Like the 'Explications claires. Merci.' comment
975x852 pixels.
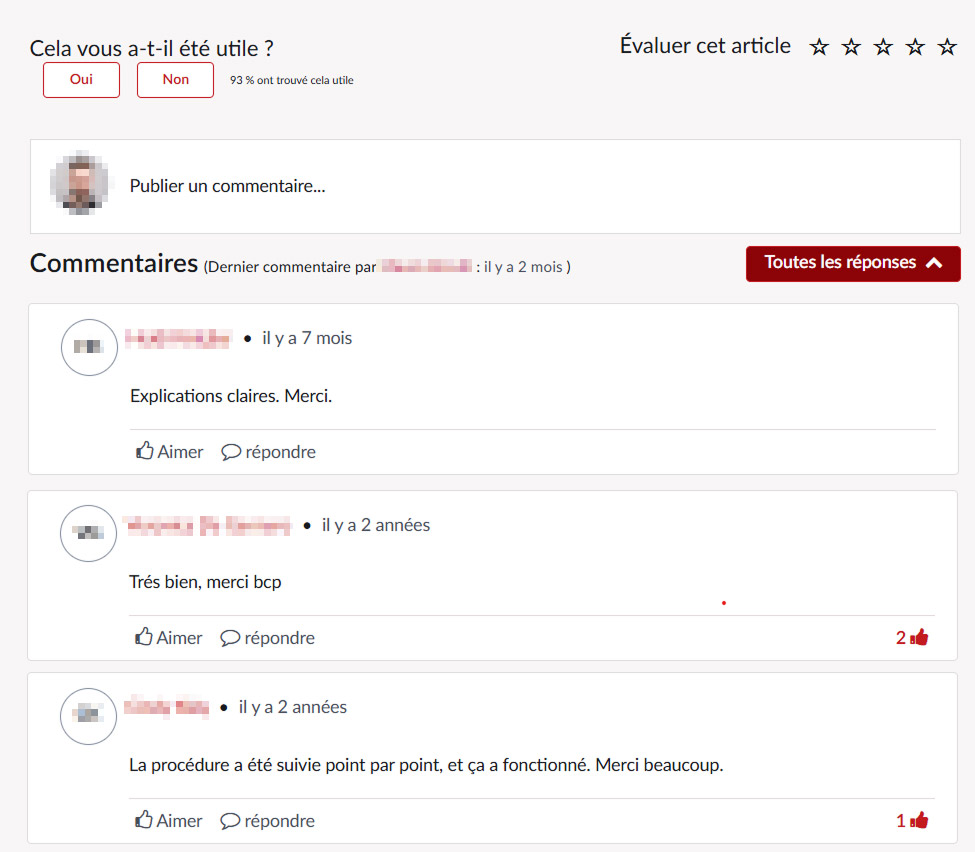tap(169, 451)
